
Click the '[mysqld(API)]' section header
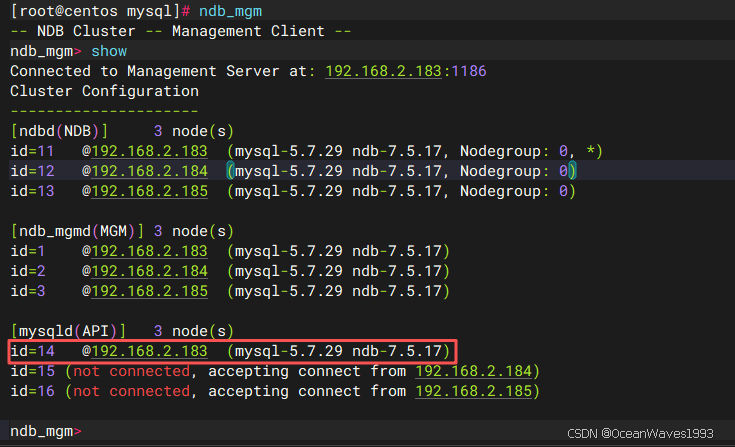pyautogui.click(x=68, y=332)
